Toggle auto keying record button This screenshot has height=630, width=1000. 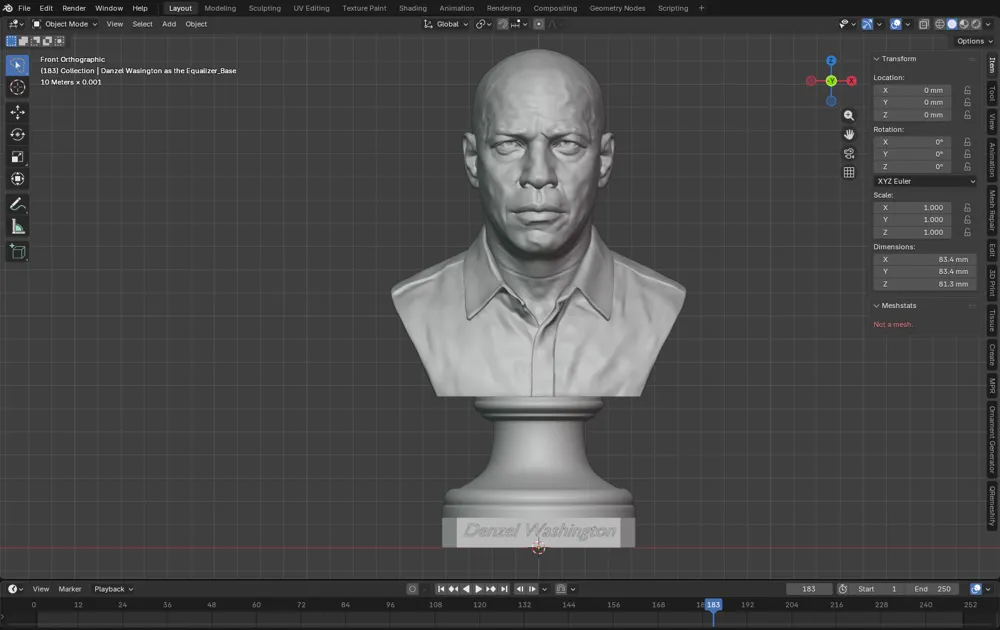(x=412, y=589)
